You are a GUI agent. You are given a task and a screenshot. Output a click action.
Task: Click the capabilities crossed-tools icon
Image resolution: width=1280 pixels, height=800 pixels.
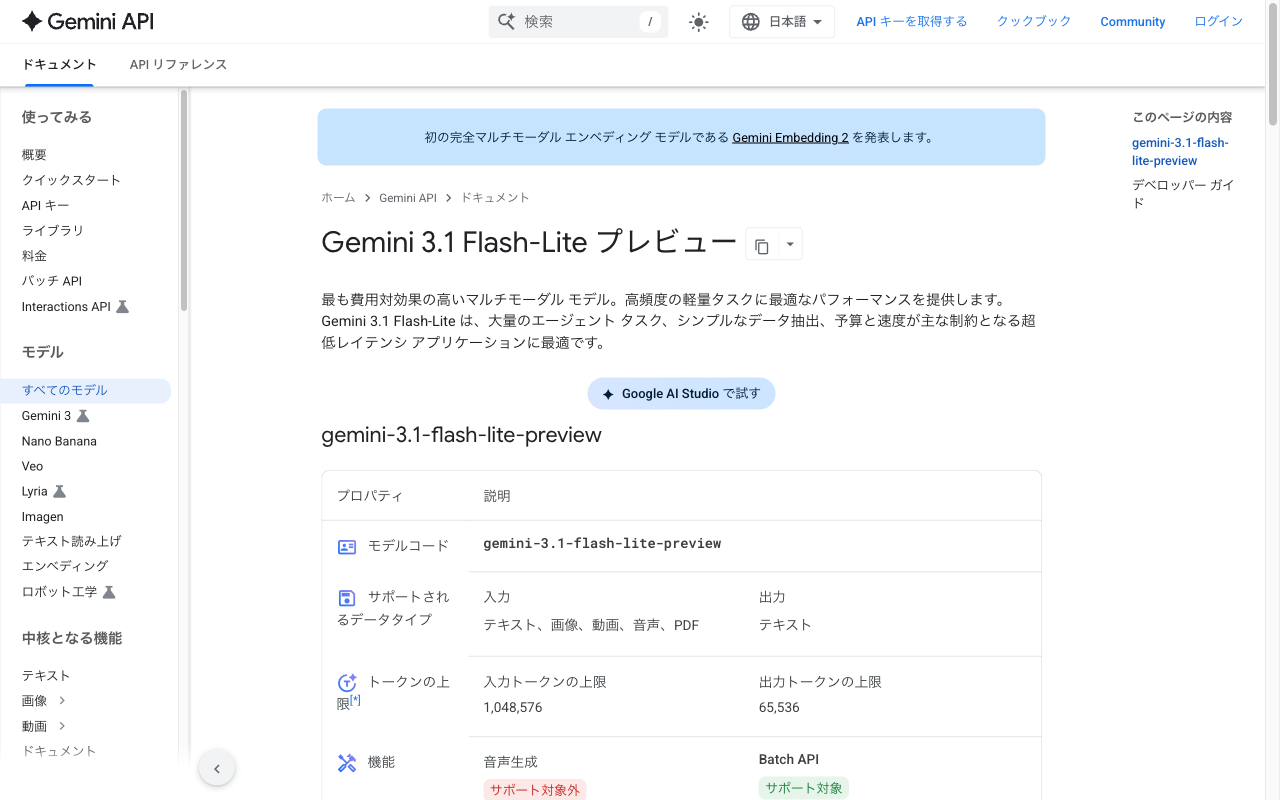pyautogui.click(x=346, y=762)
